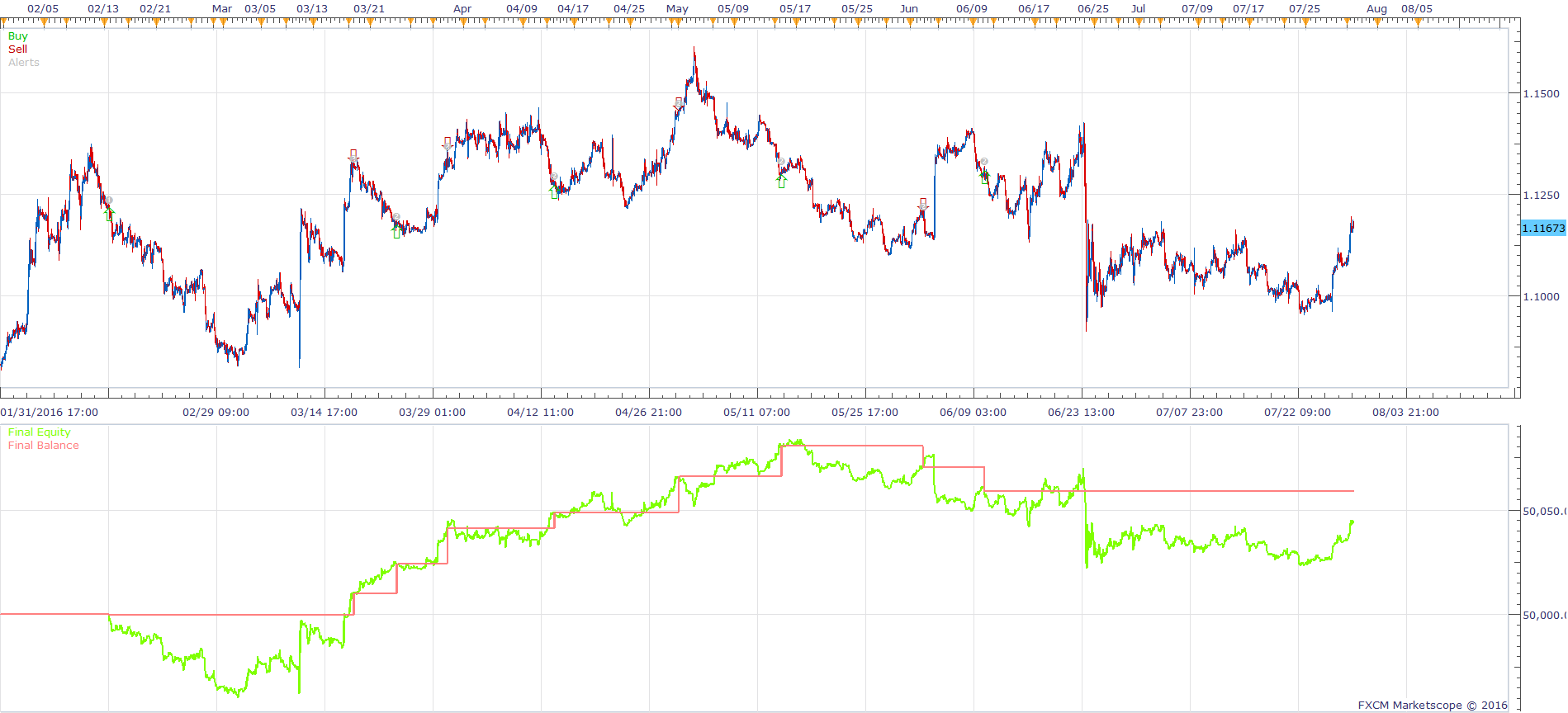Click the 03/29 01:00 timestamp
The image size is (1568, 713).
click(432, 412)
